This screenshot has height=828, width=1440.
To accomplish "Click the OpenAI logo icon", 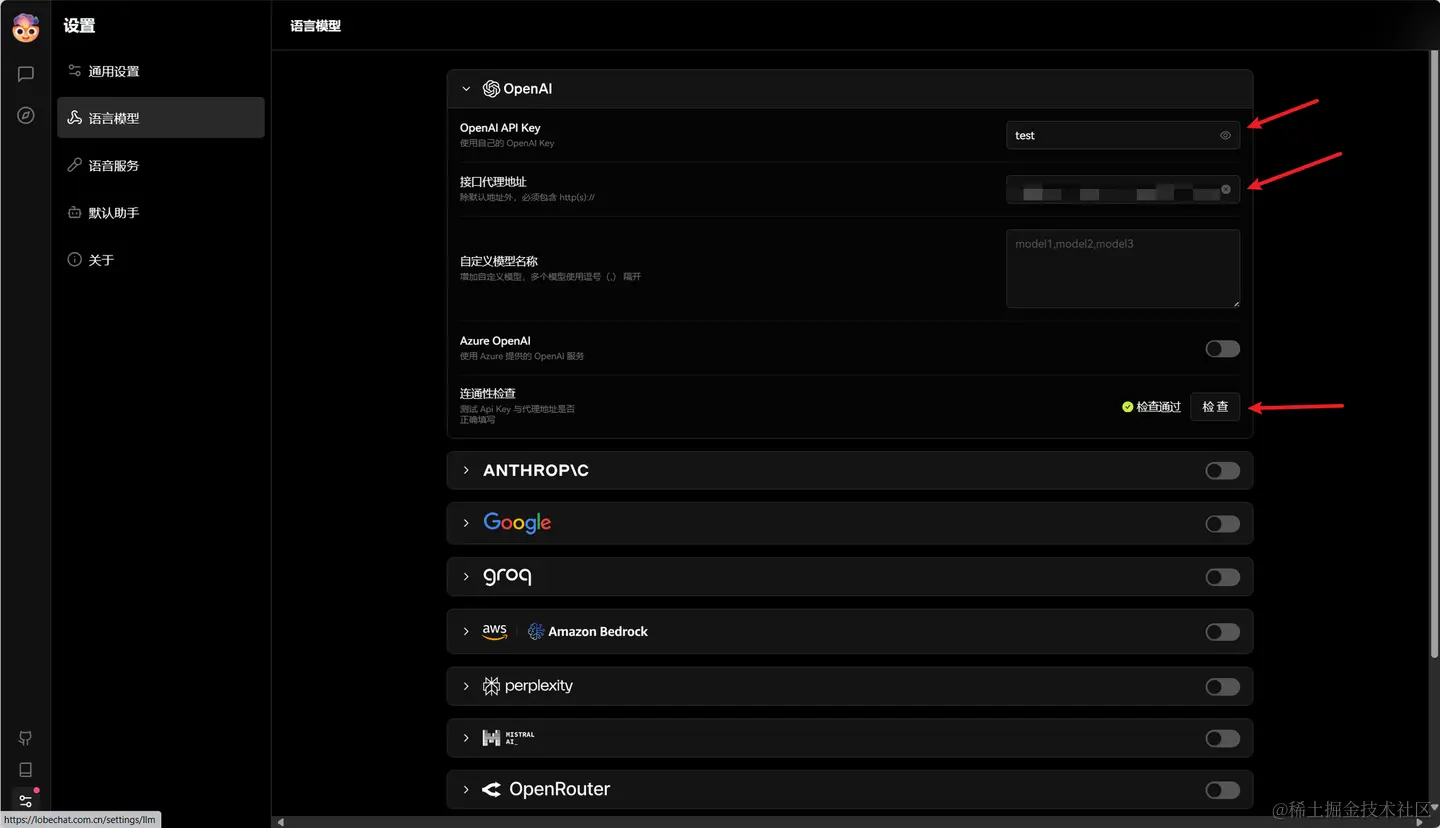I will pos(491,89).
